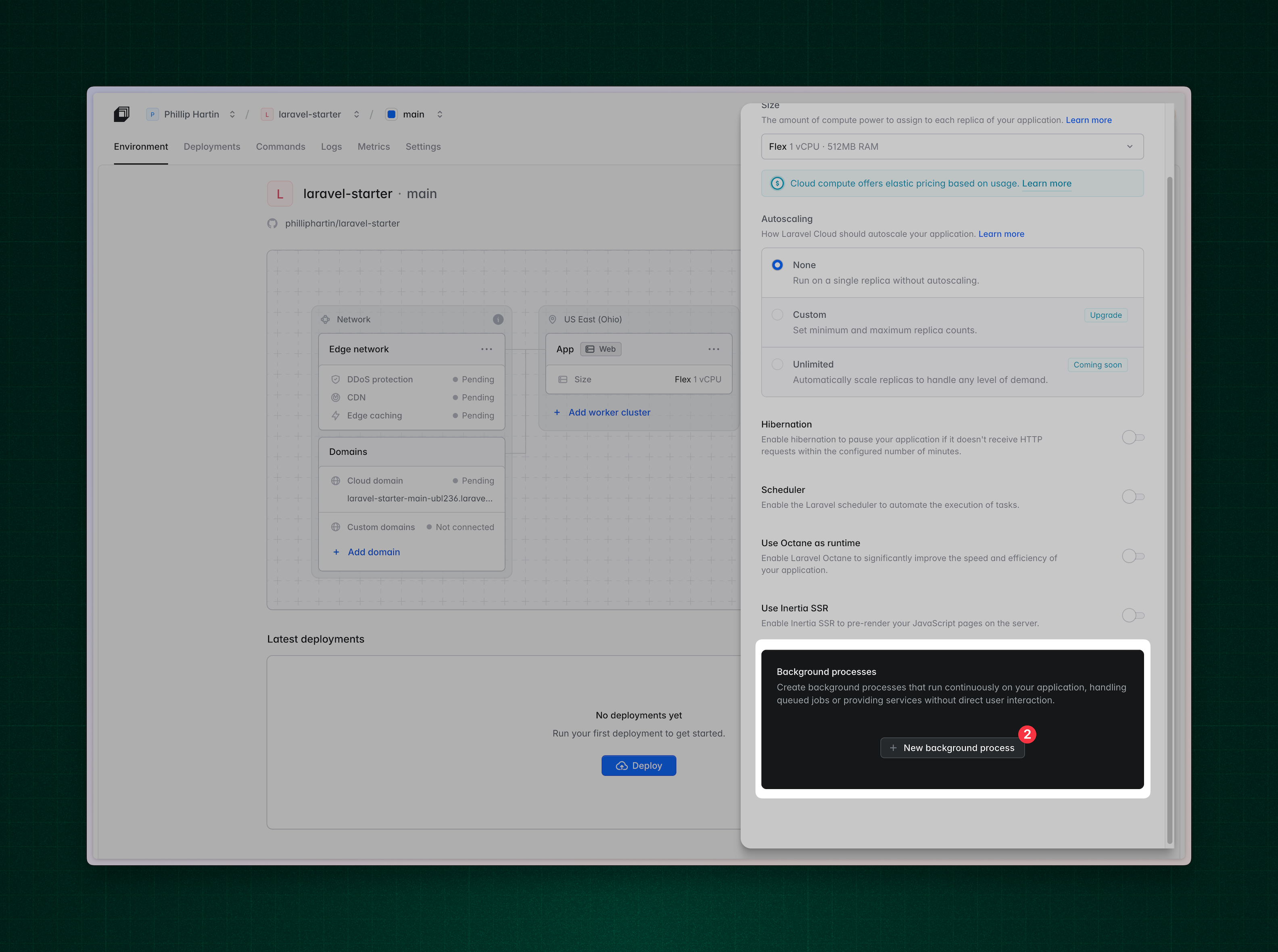This screenshot has height=952, width=1278.
Task: Click the dollar pricing info icon
Action: (777, 183)
